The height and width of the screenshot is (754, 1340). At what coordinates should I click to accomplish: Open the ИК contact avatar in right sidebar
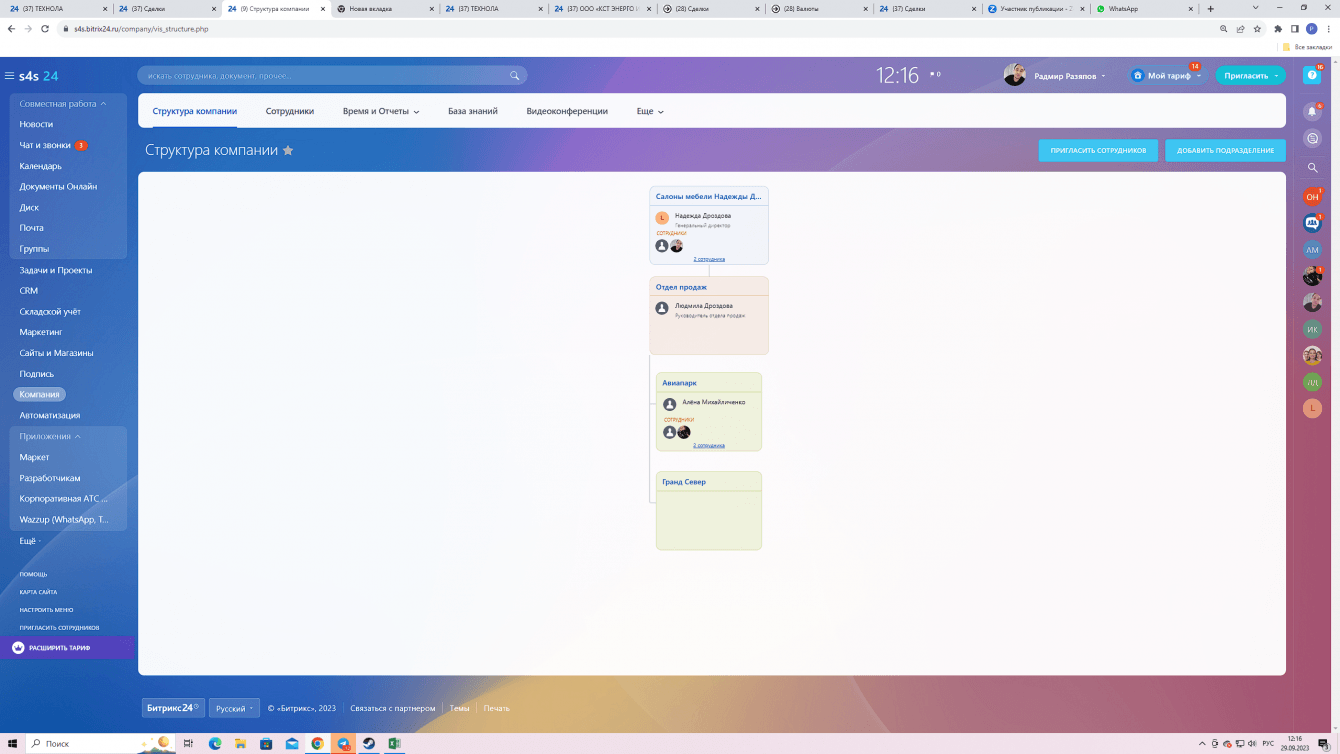click(1312, 329)
